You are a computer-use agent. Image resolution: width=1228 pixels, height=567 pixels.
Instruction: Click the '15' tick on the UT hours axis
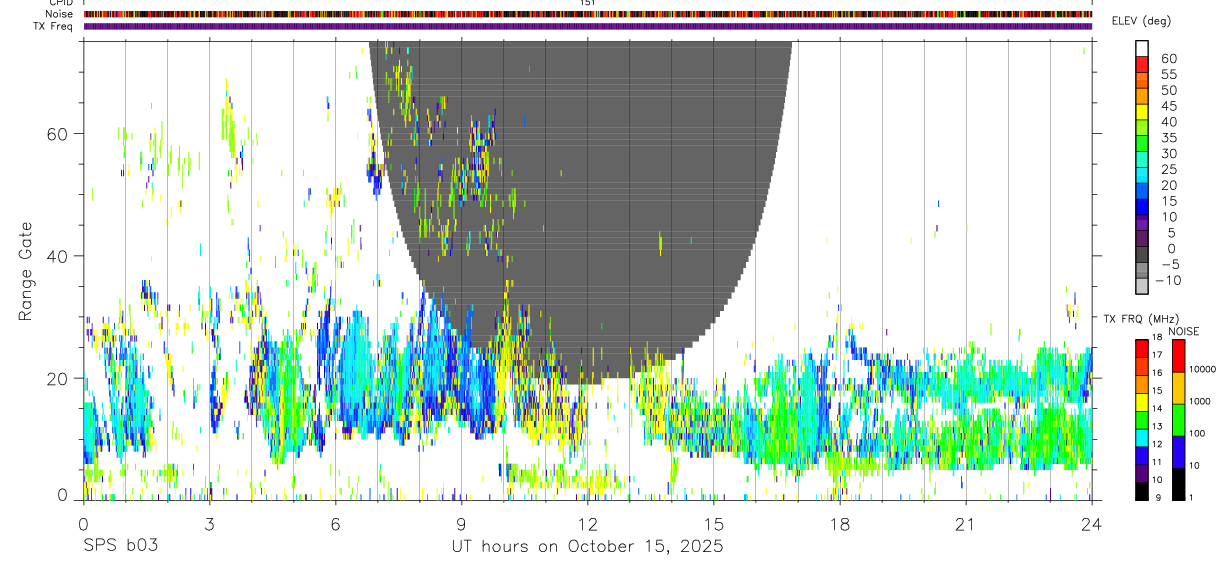[x=713, y=524]
